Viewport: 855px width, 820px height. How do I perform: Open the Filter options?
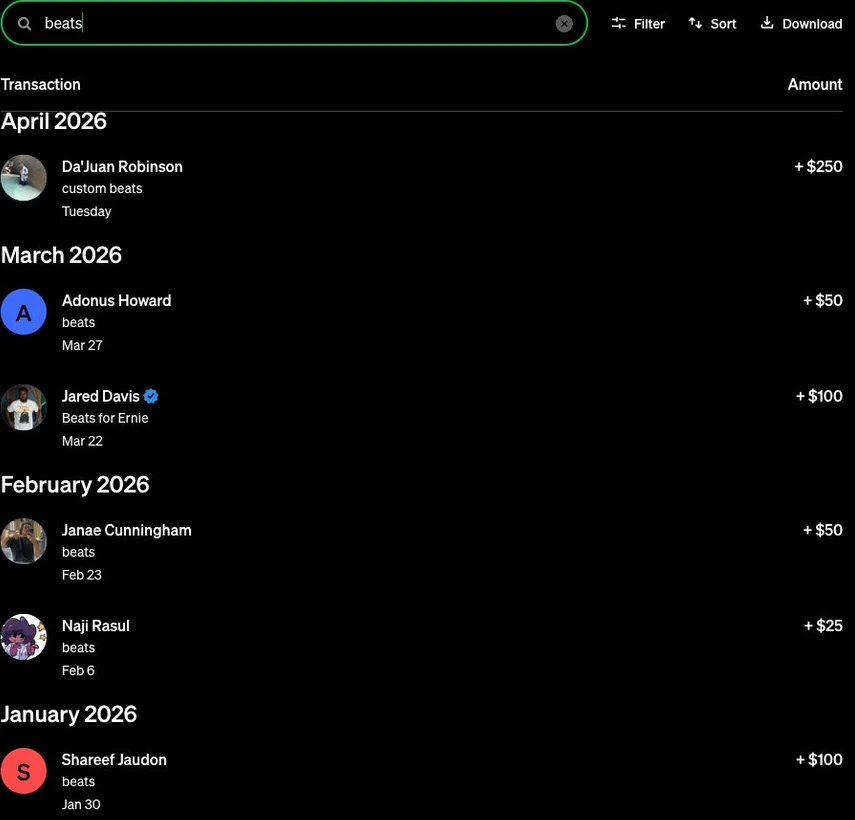(638, 23)
